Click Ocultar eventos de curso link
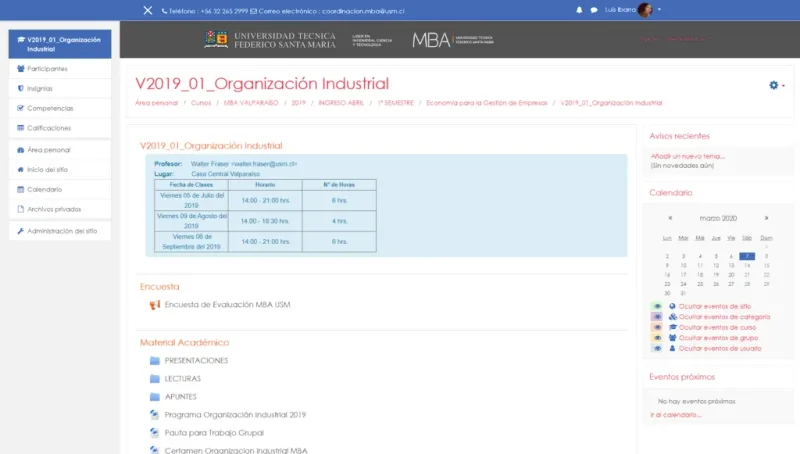The width and height of the screenshot is (800, 454). pos(717,327)
